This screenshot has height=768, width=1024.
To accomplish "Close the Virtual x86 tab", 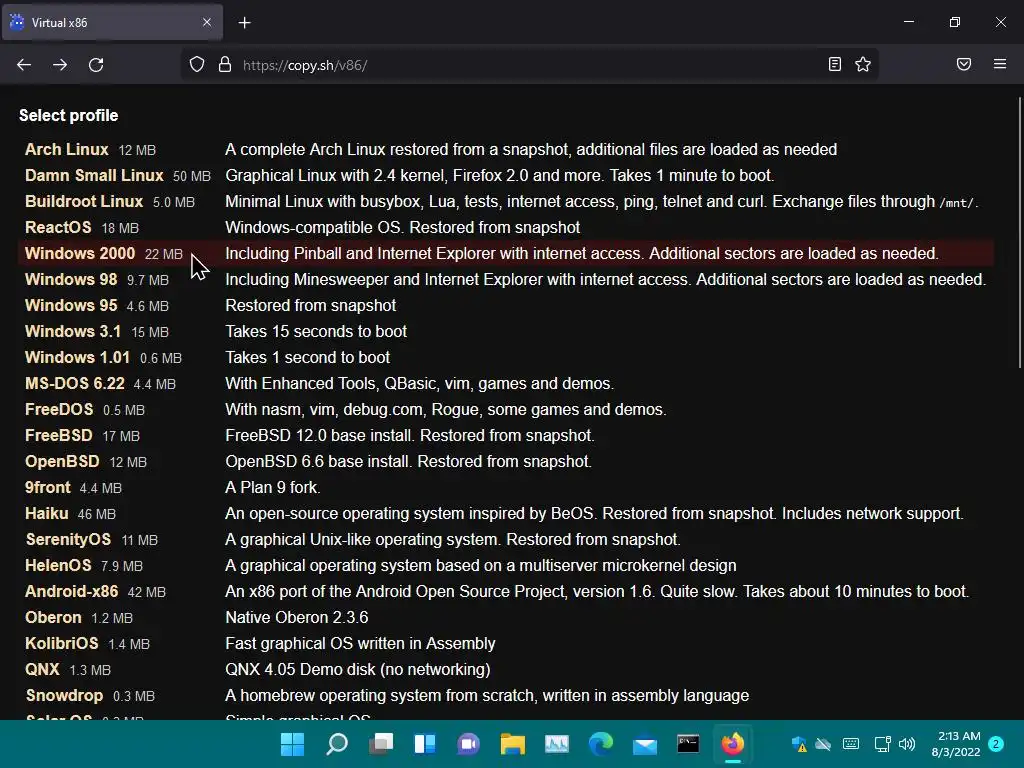I will [x=207, y=22].
